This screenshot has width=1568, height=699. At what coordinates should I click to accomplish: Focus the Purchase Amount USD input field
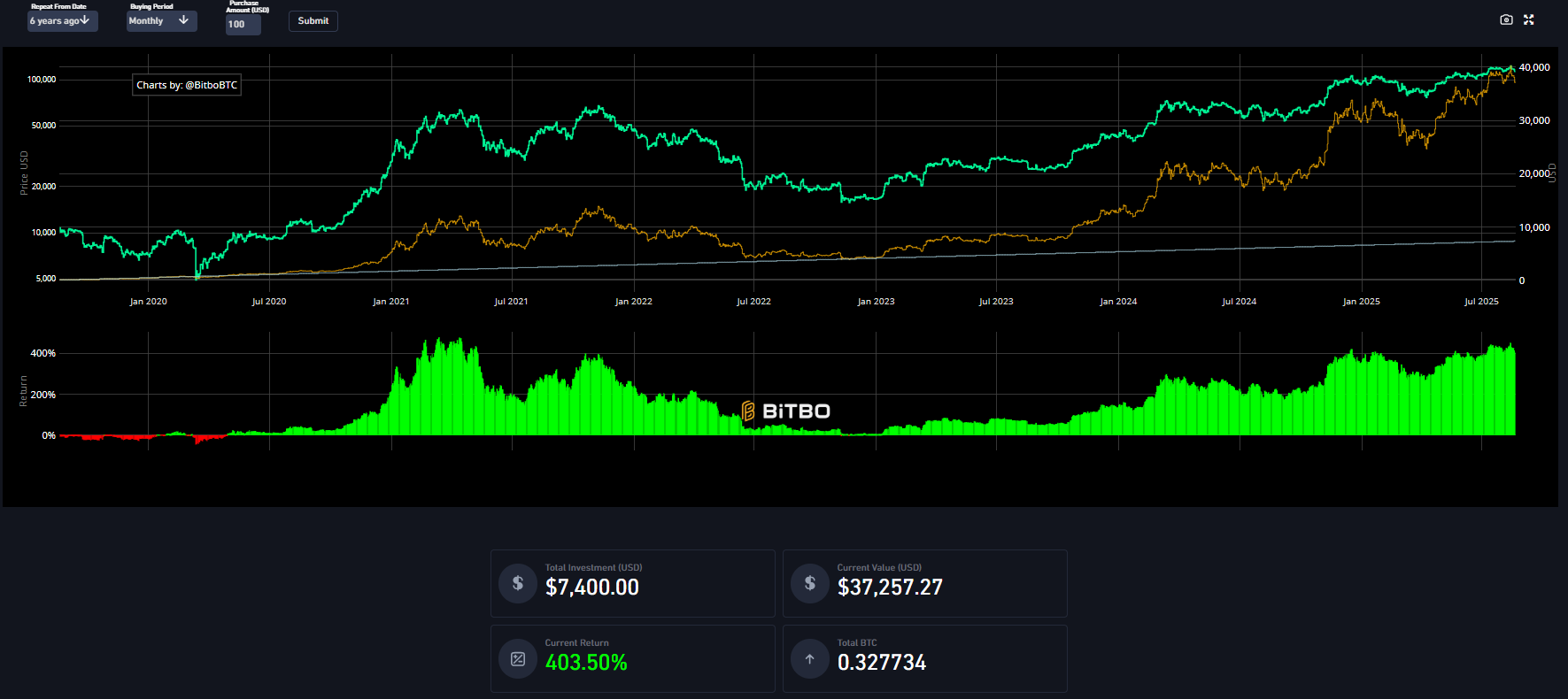point(243,25)
